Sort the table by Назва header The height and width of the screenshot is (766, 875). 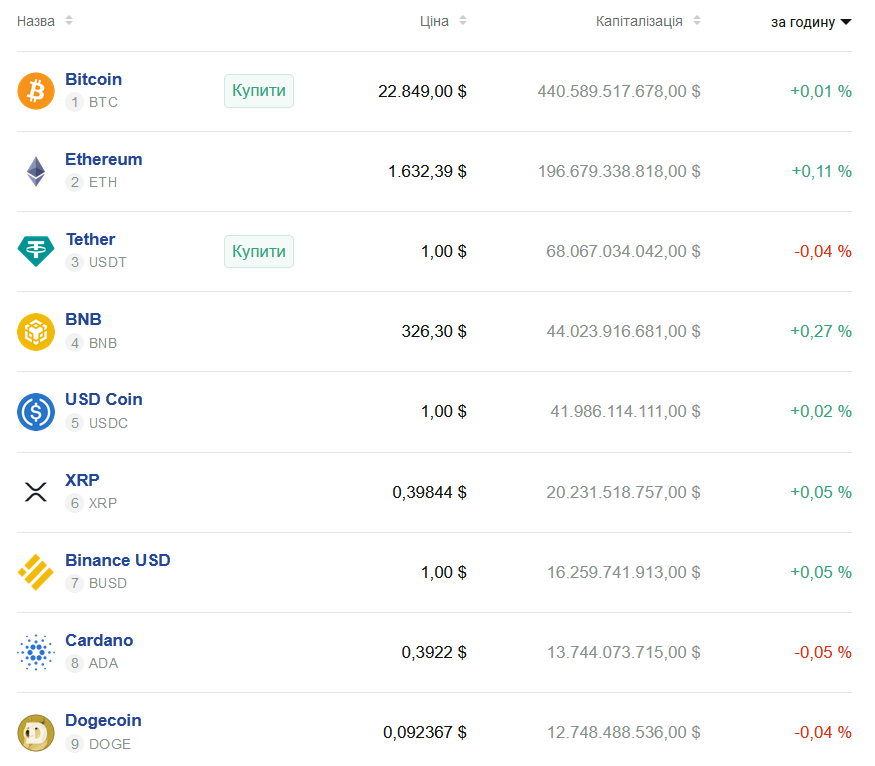(x=36, y=21)
